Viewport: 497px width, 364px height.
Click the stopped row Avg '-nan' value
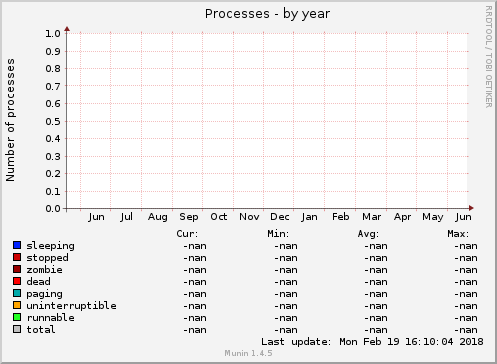tap(376, 258)
